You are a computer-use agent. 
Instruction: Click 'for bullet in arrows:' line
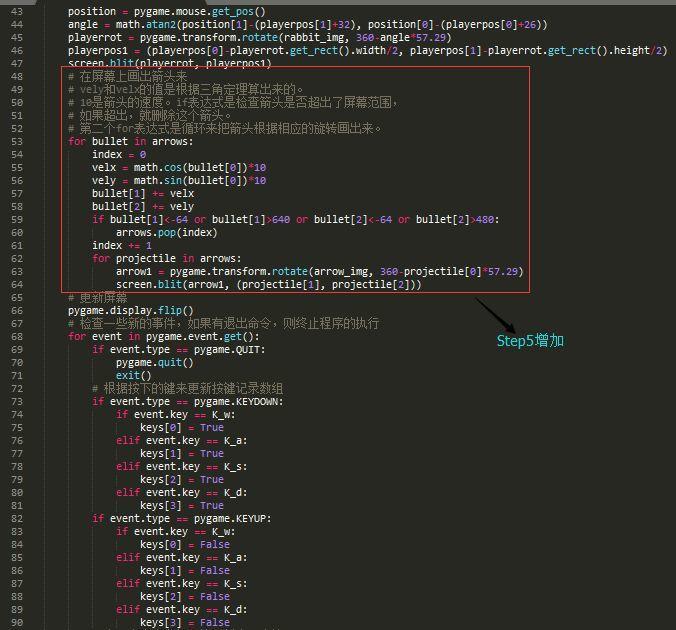coord(131,142)
